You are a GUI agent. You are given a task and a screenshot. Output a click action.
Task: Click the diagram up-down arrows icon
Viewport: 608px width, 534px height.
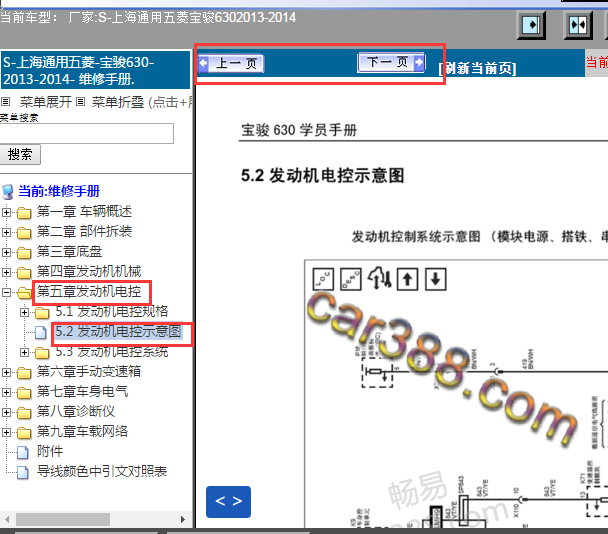(380, 279)
